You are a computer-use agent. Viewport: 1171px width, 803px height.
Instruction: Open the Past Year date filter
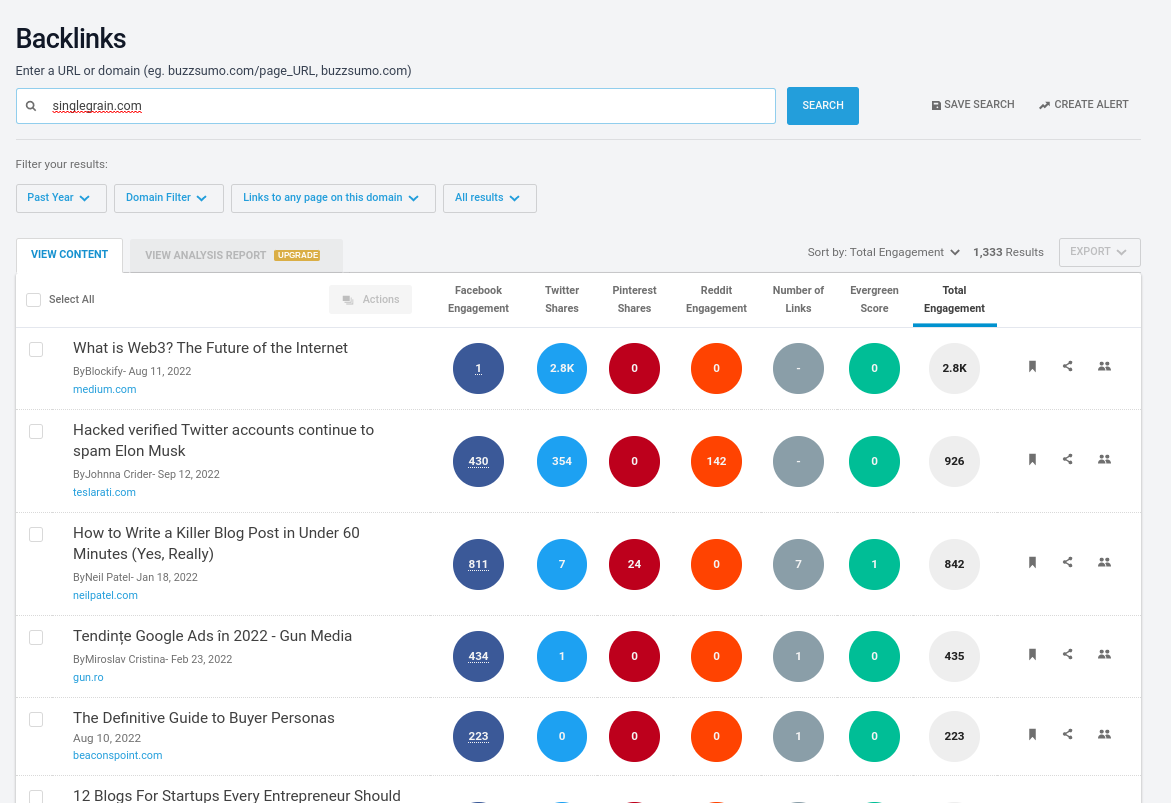coord(61,198)
